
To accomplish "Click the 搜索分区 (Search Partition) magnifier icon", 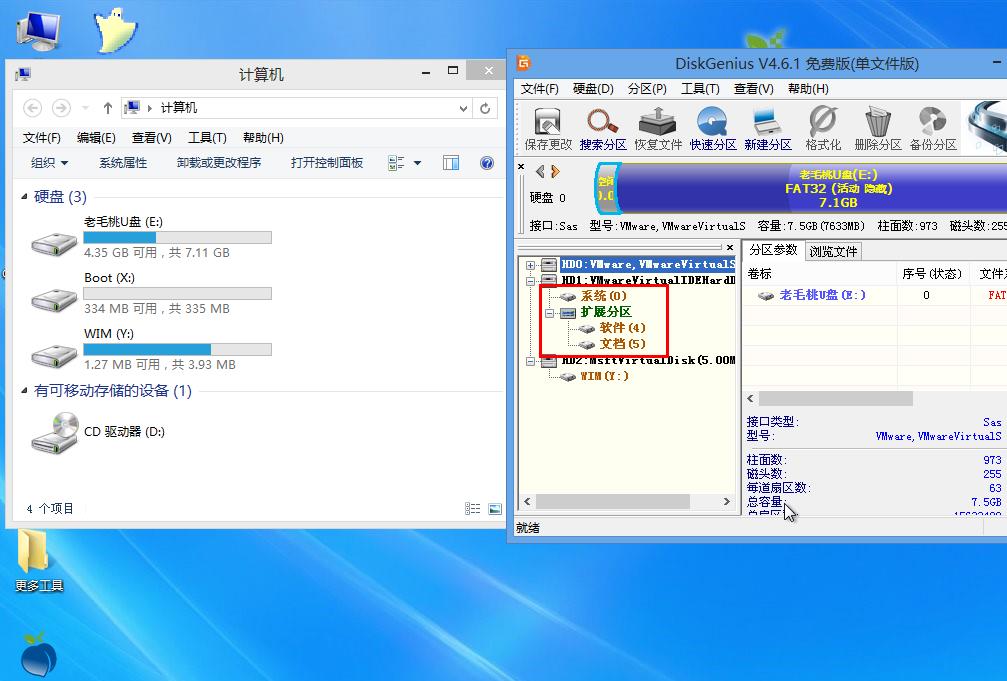I will point(602,128).
